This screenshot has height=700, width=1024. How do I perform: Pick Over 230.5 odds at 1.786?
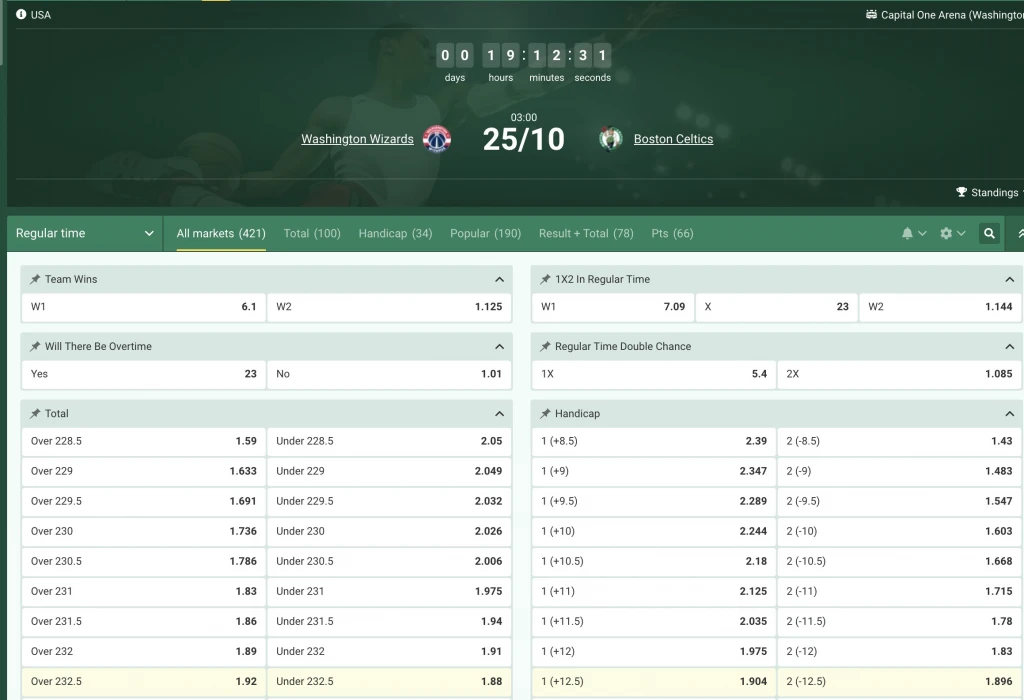[143, 561]
